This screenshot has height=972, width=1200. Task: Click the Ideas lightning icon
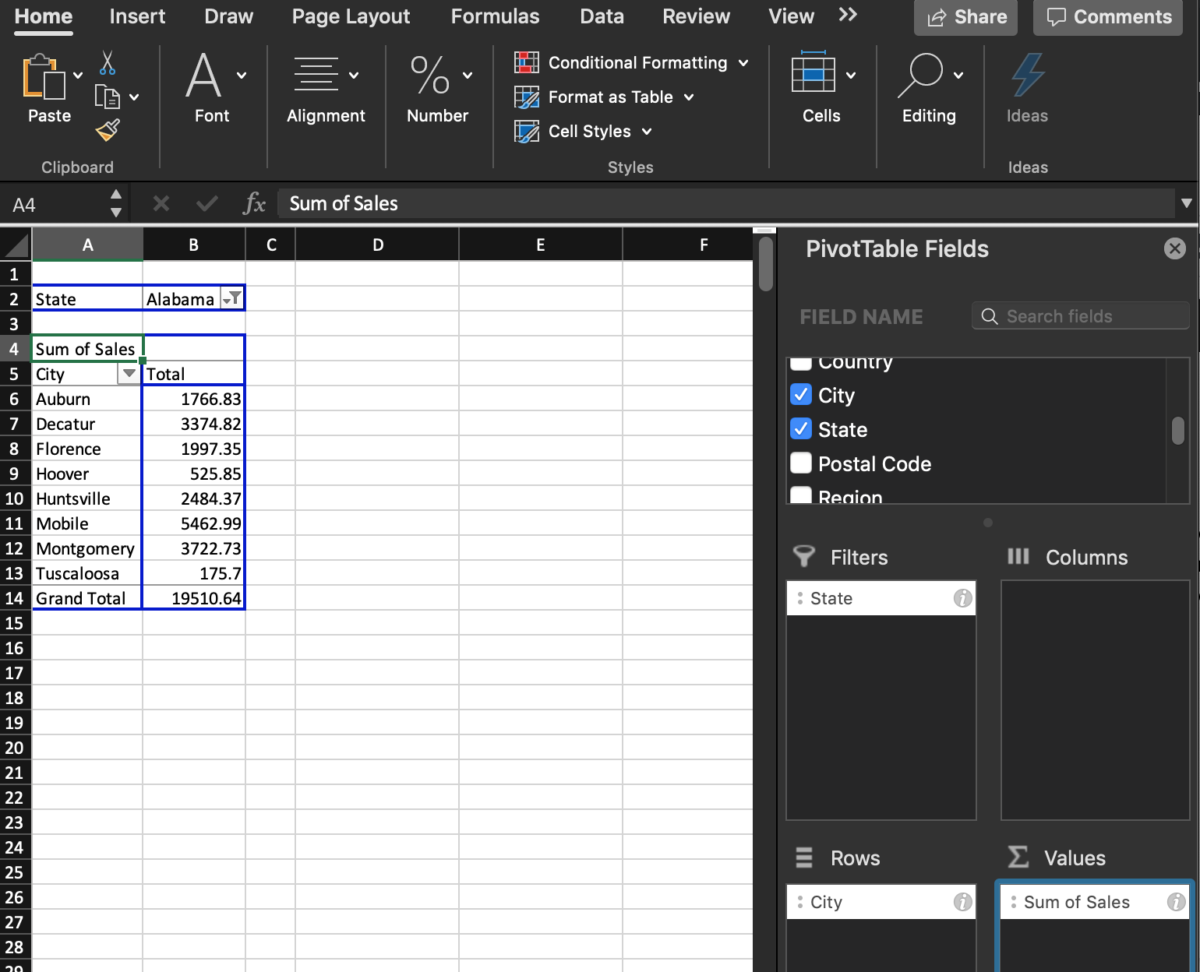pyautogui.click(x=1027, y=72)
